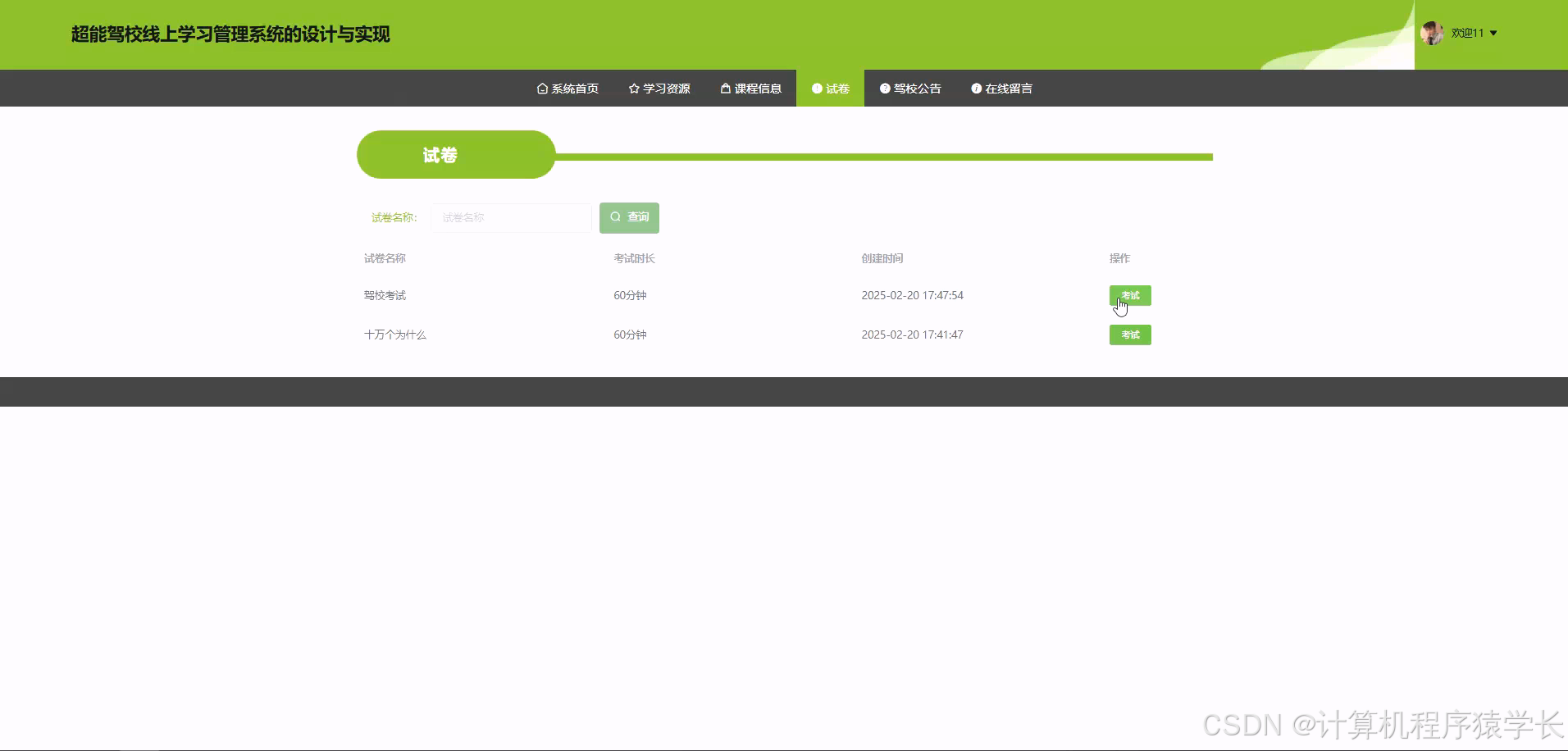Click the 试卷名称: label beside search box
The image size is (1568, 751).
394,218
